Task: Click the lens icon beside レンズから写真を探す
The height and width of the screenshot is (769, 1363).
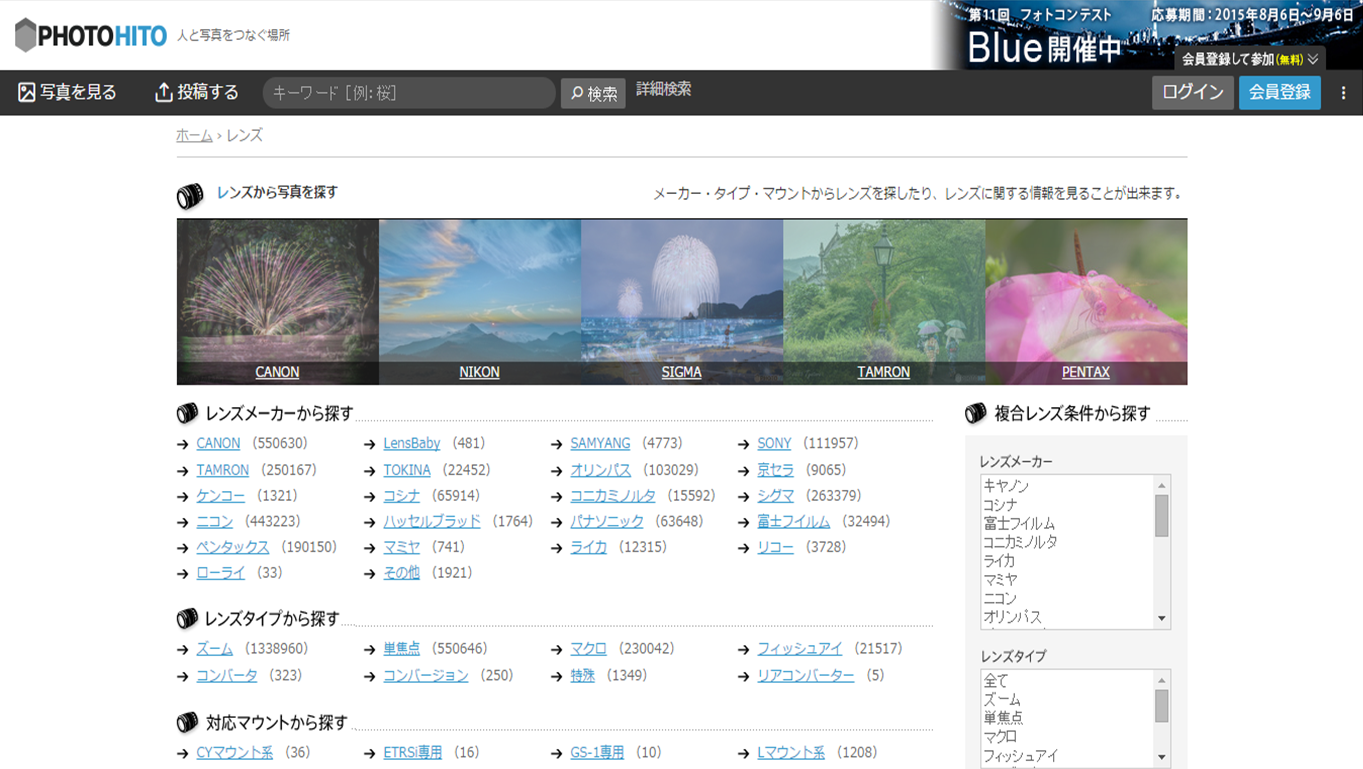Action: (x=190, y=196)
